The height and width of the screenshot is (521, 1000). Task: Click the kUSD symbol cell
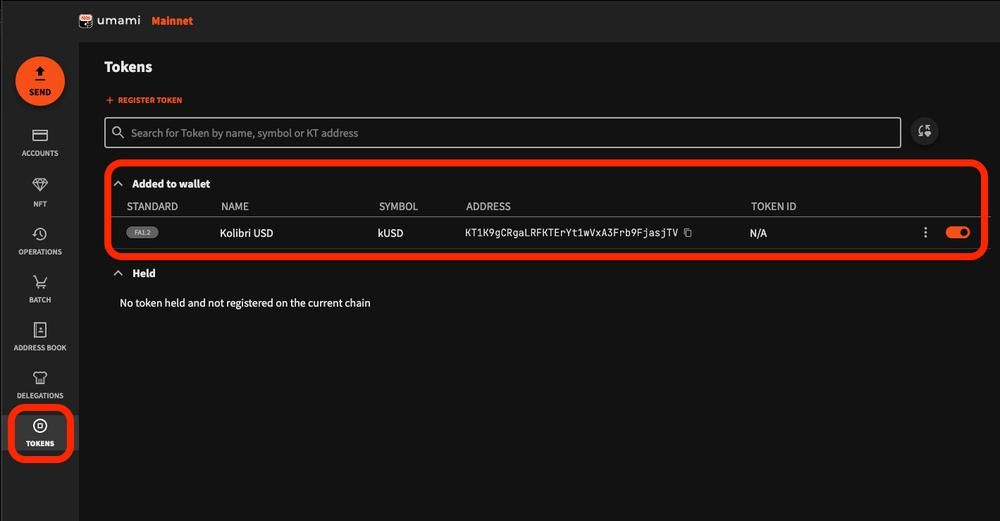tap(390, 233)
